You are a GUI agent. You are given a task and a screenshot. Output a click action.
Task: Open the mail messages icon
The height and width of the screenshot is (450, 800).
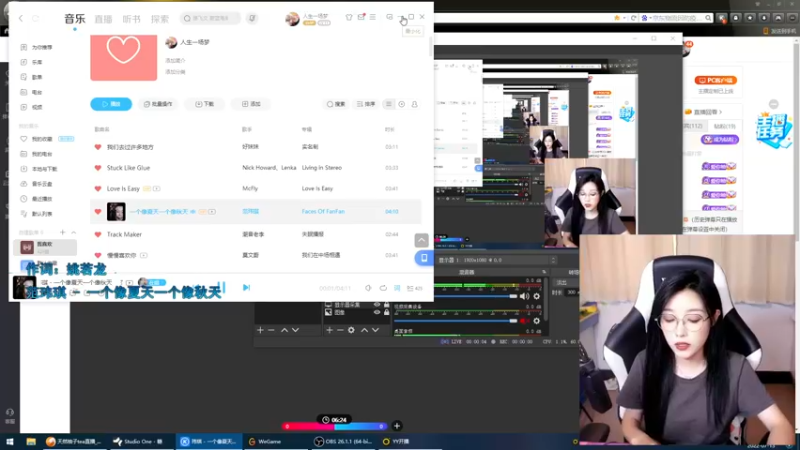pos(361,17)
